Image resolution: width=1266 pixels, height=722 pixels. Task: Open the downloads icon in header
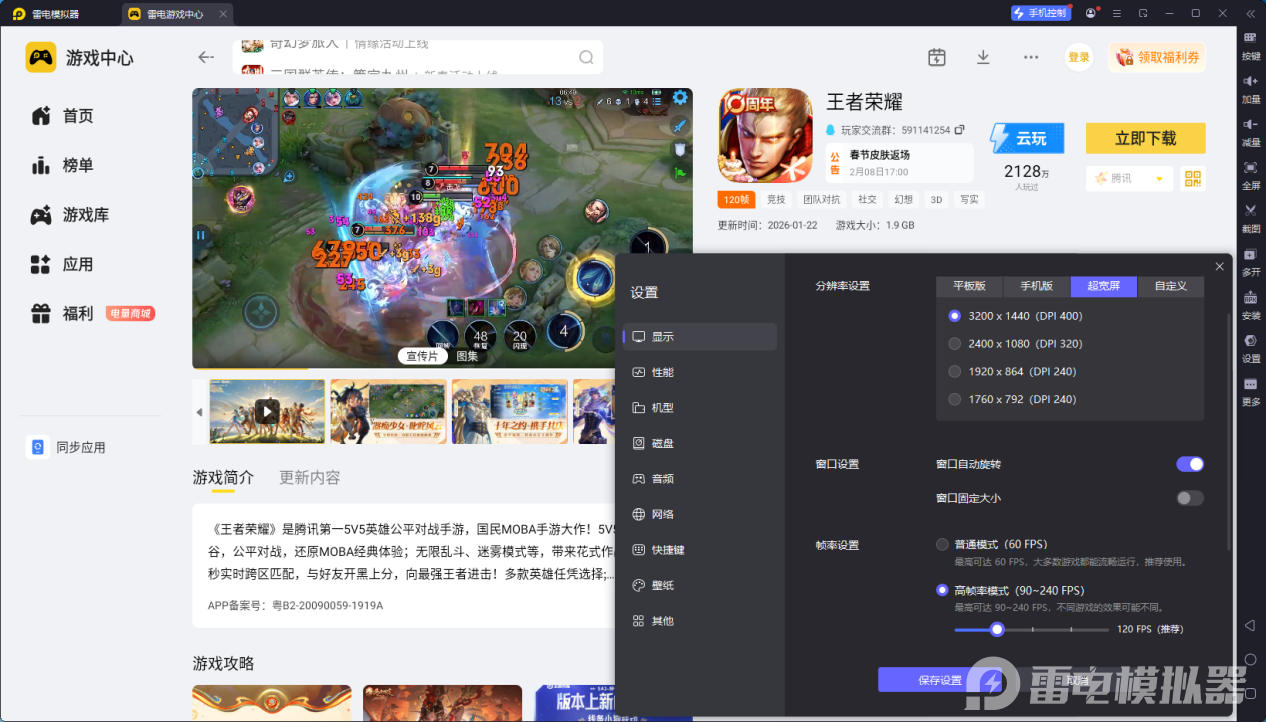point(983,57)
